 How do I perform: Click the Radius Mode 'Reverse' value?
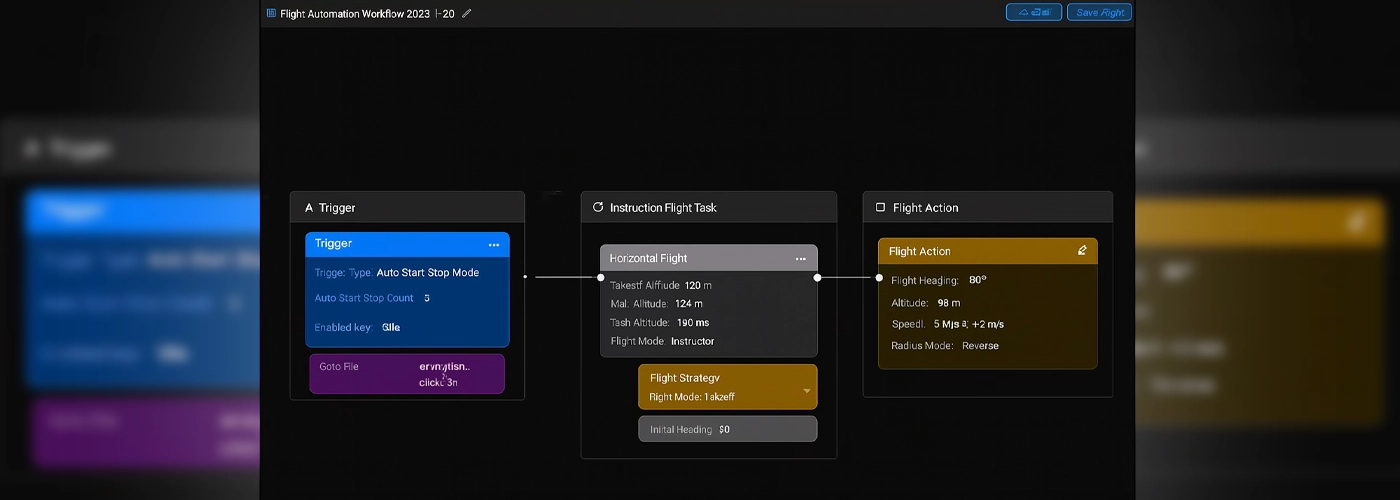pyautogui.click(x=980, y=345)
